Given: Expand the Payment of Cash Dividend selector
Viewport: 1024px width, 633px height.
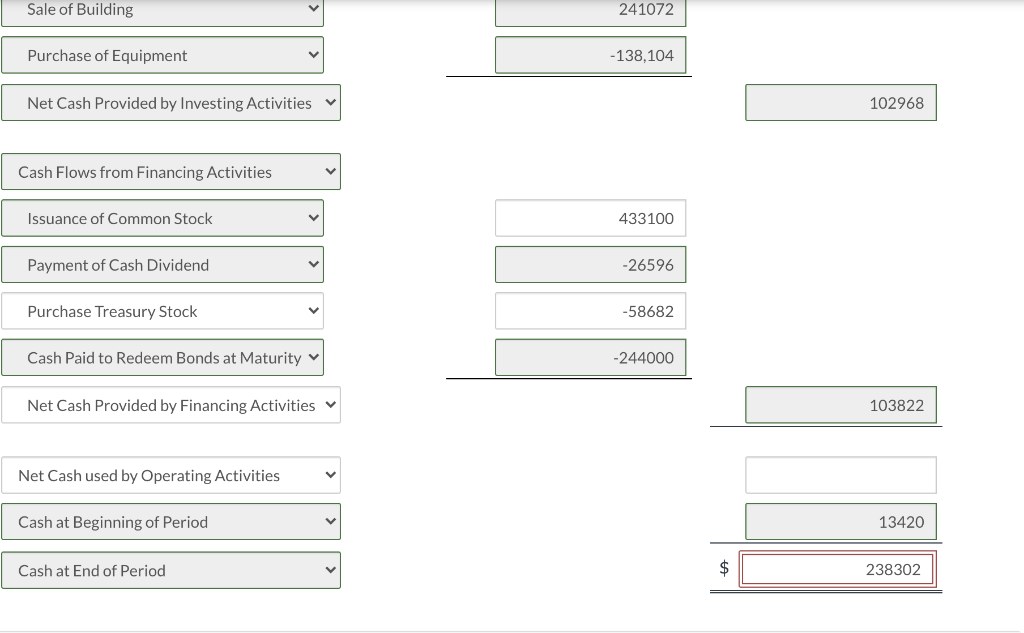Looking at the screenshot, I should click(x=163, y=264).
